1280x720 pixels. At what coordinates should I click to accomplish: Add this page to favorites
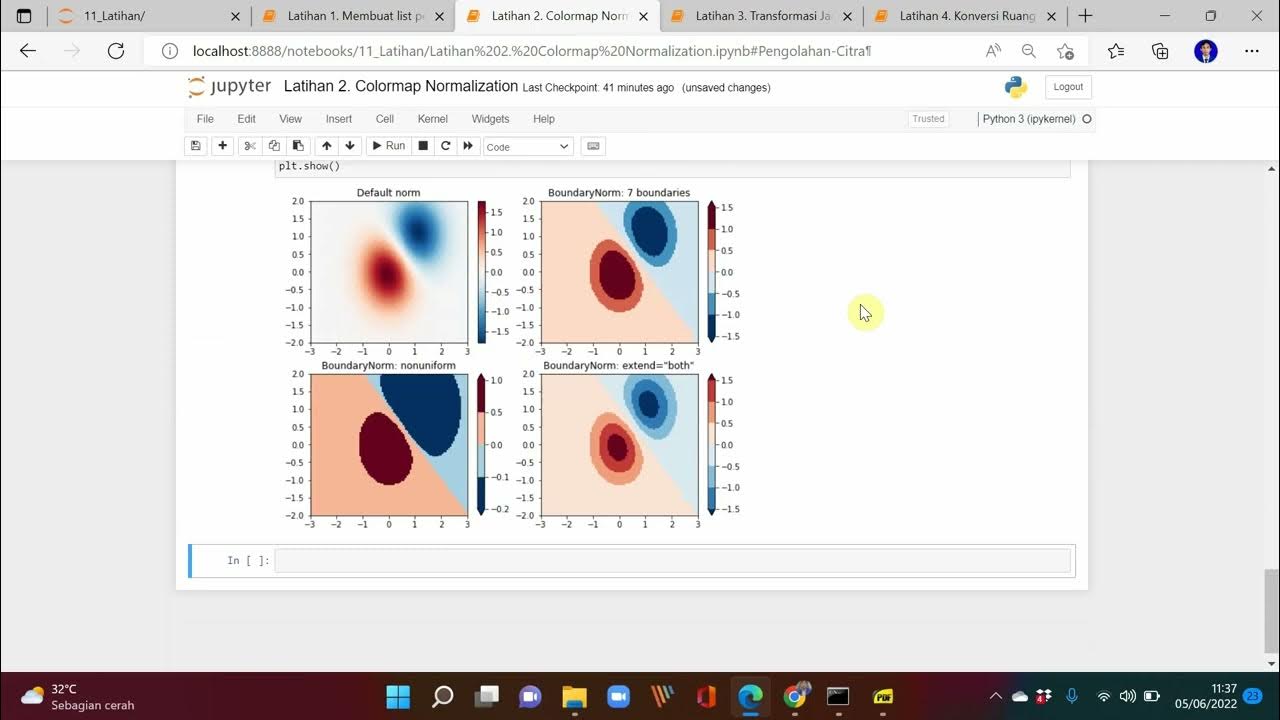pyautogui.click(x=1065, y=51)
